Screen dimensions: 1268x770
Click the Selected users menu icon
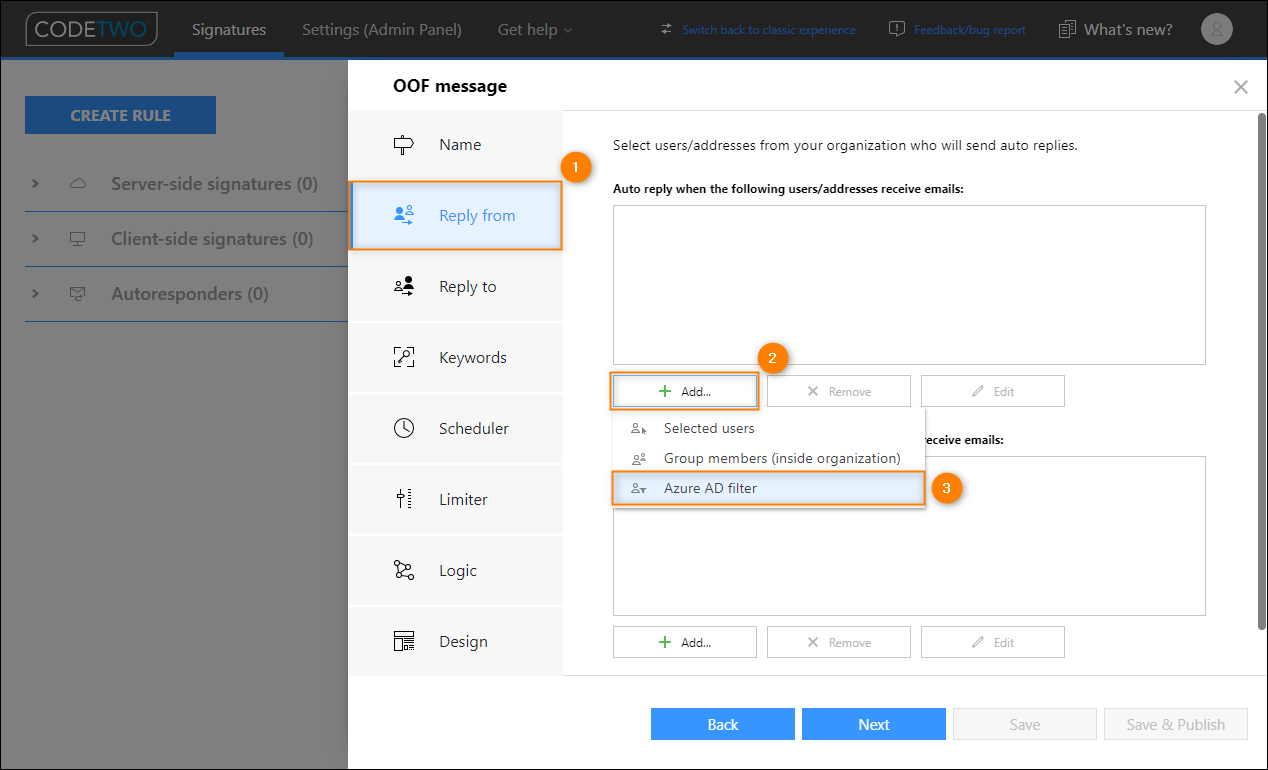(639, 428)
